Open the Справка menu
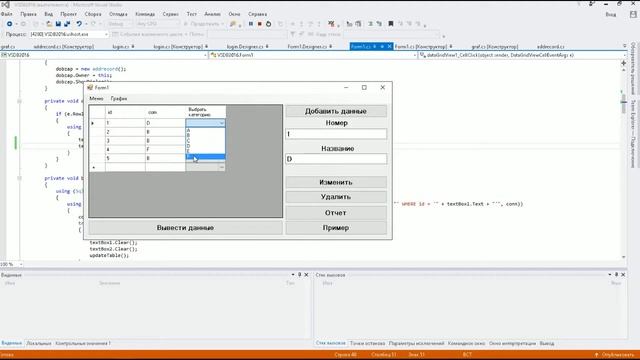This screenshot has width=640, height=360. tap(258, 14)
